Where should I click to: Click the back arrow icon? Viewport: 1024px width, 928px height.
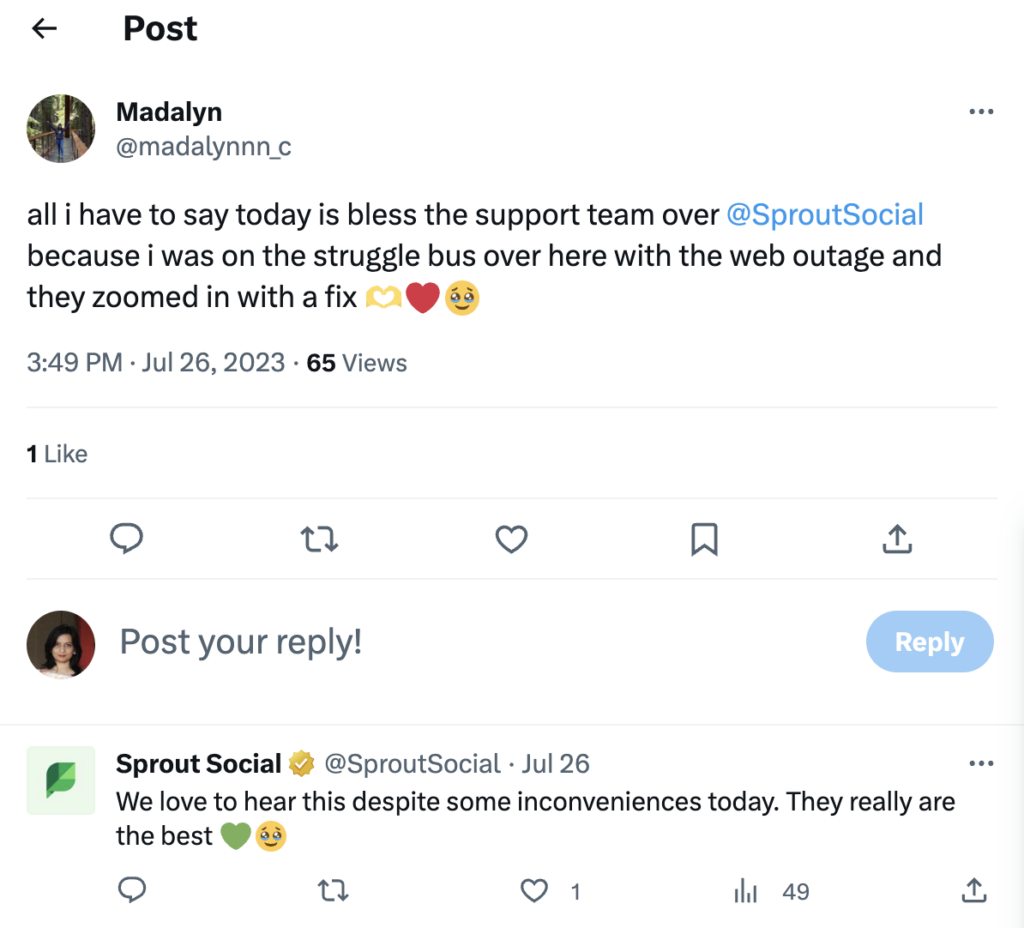(x=45, y=29)
